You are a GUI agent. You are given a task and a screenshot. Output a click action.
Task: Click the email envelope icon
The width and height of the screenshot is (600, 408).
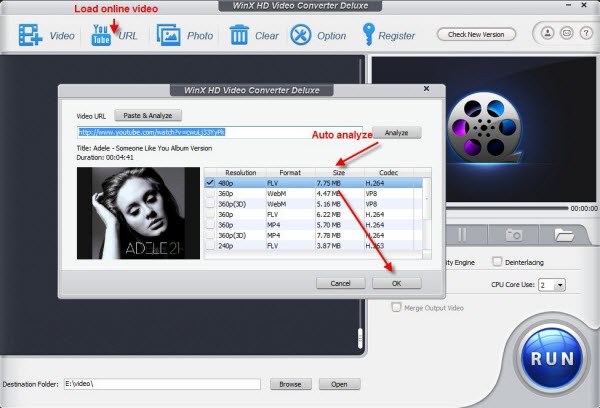click(x=567, y=33)
